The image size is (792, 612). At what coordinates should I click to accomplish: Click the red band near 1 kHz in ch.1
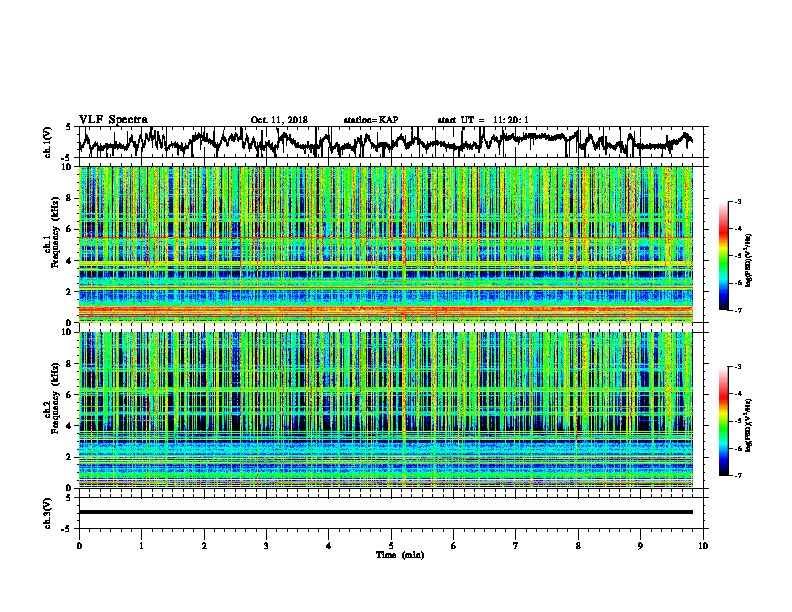[x=386, y=309]
